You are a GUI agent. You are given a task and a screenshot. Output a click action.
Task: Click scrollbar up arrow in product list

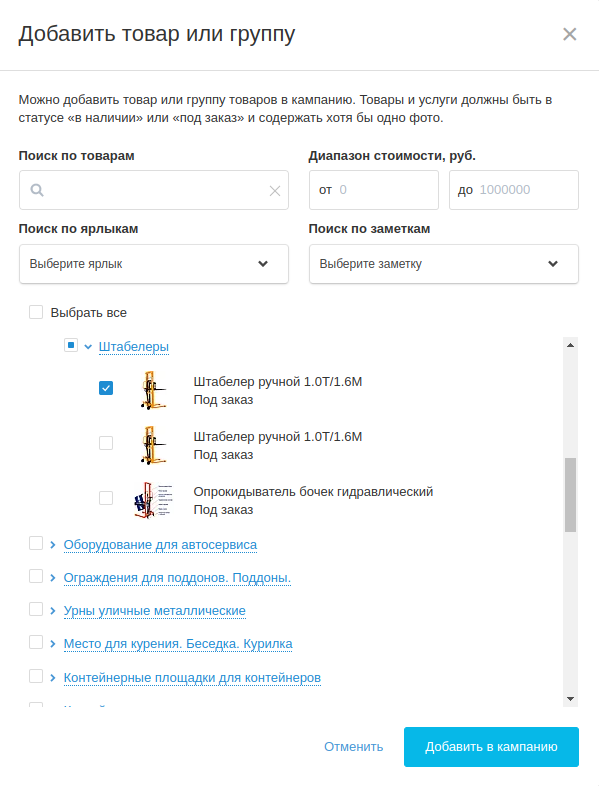[570, 345]
